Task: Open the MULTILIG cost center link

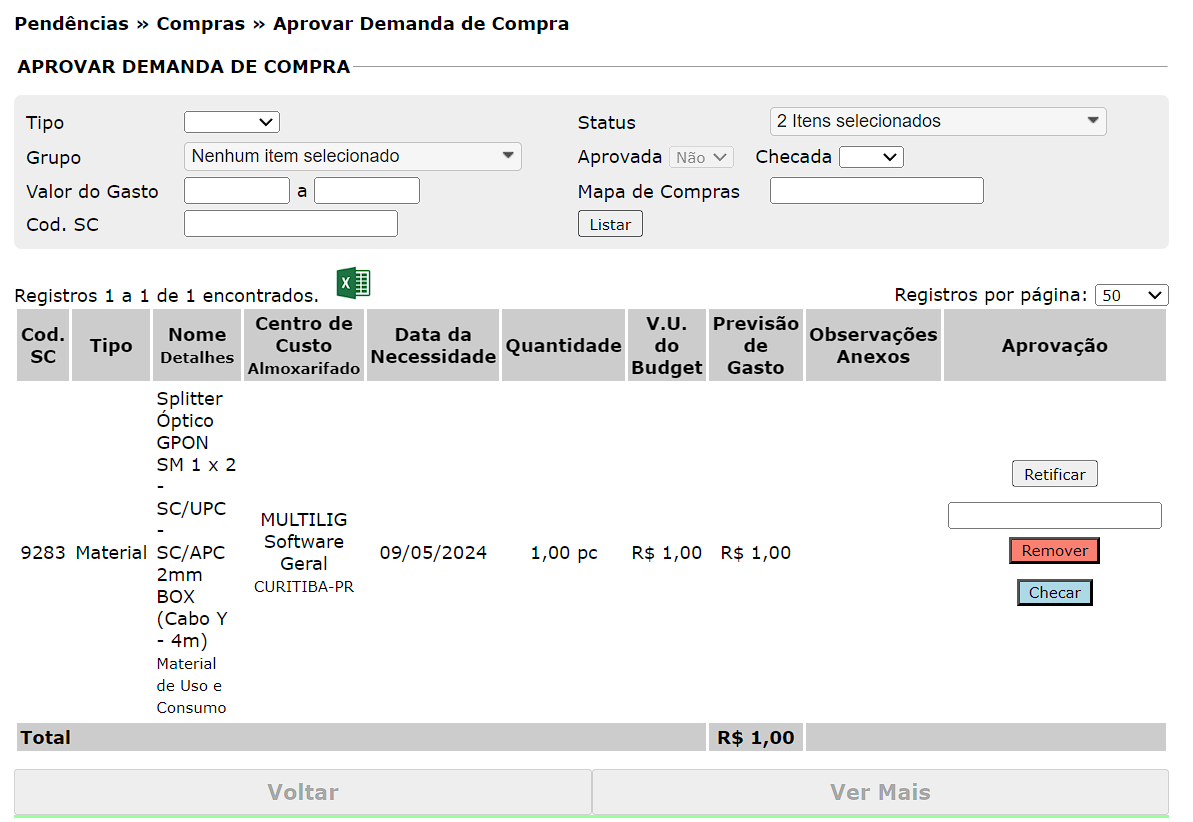Action: [304, 520]
